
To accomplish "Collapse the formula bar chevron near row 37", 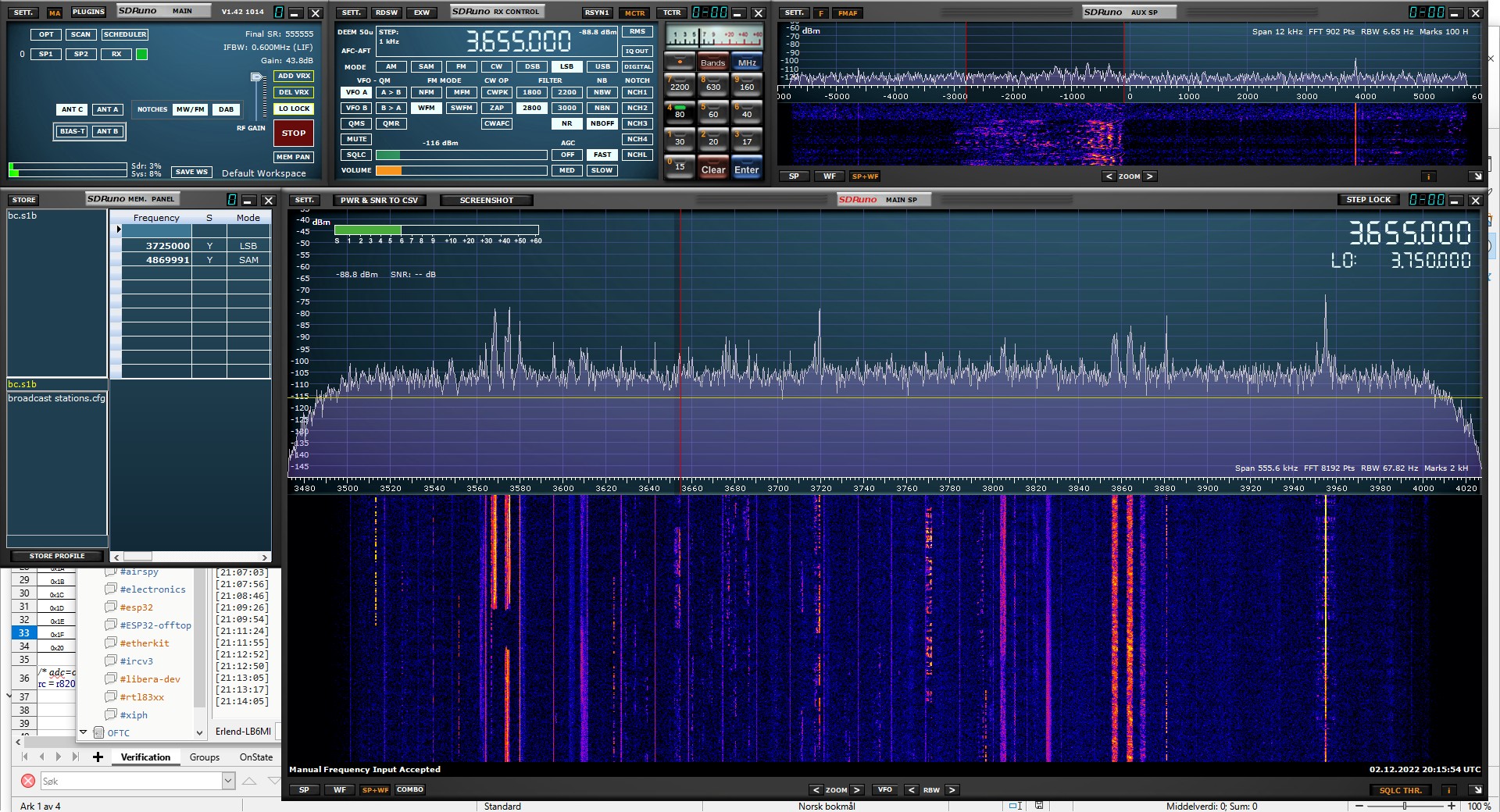I will 9,696.
